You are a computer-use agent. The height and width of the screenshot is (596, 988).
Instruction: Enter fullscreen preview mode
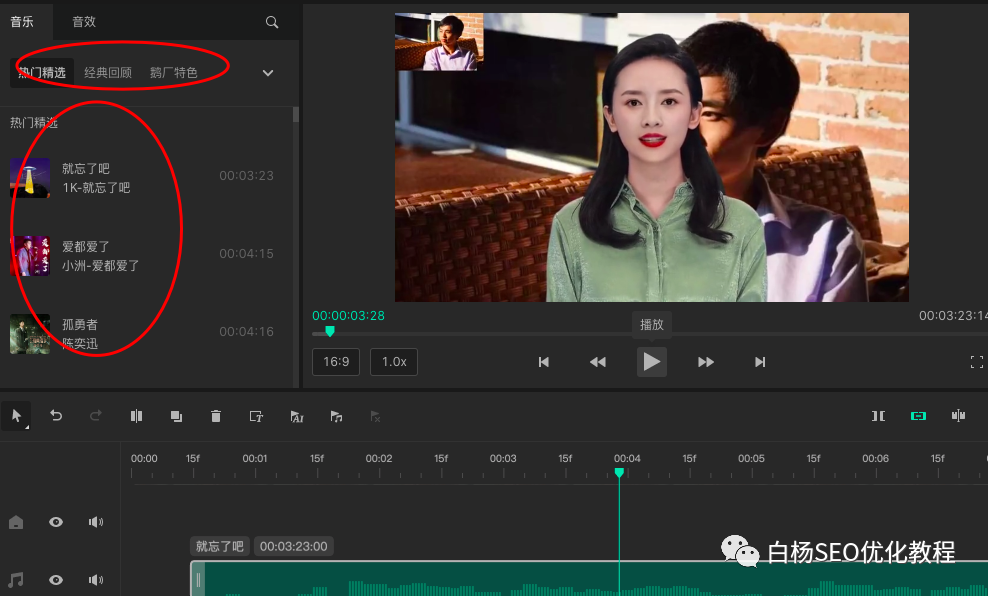pyautogui.click(x=976, y=362)
